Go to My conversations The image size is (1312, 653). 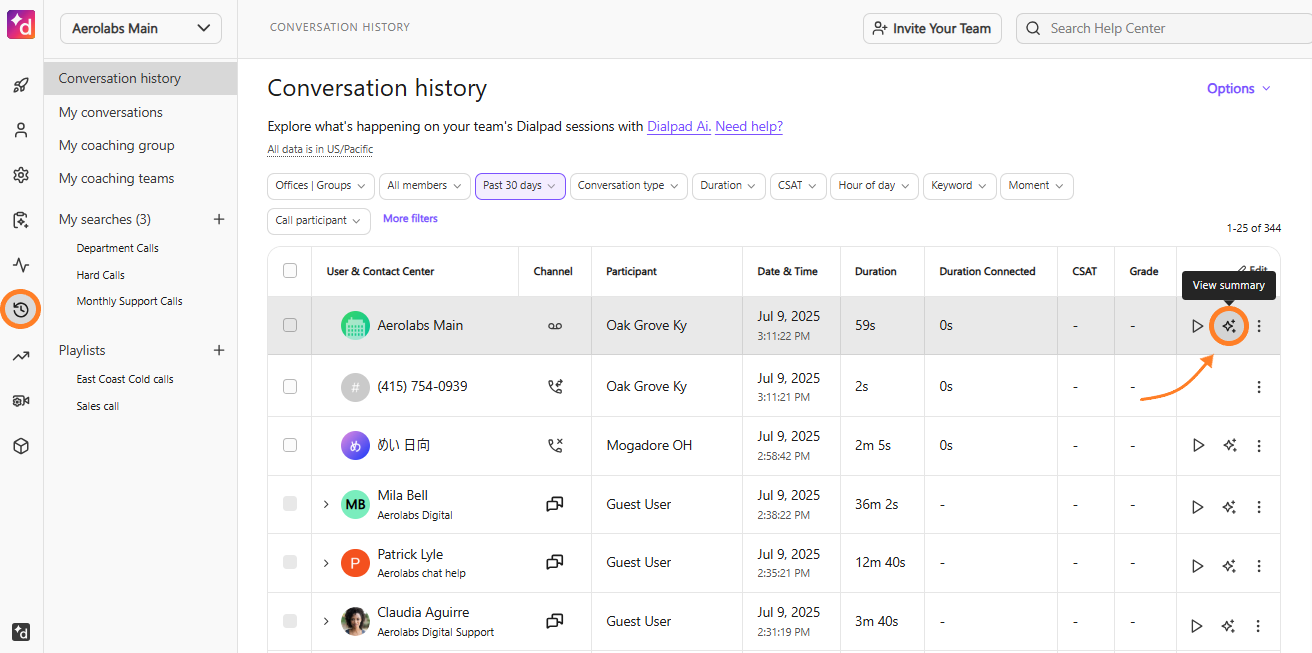pos(111,112)
